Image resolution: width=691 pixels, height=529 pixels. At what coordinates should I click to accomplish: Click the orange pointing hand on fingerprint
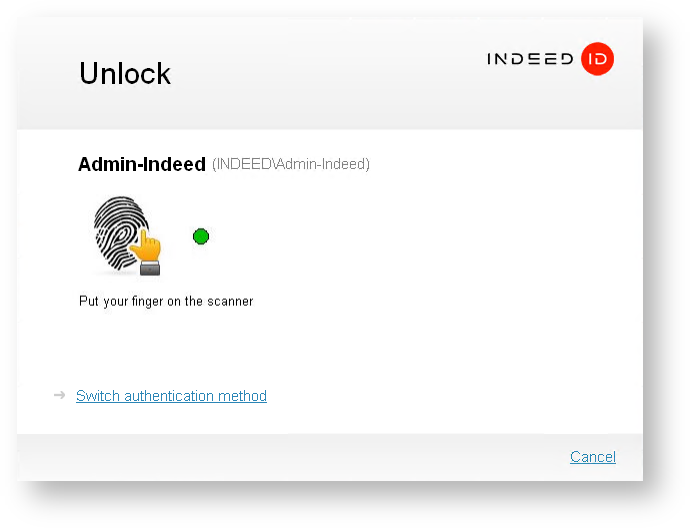point(148,244)
